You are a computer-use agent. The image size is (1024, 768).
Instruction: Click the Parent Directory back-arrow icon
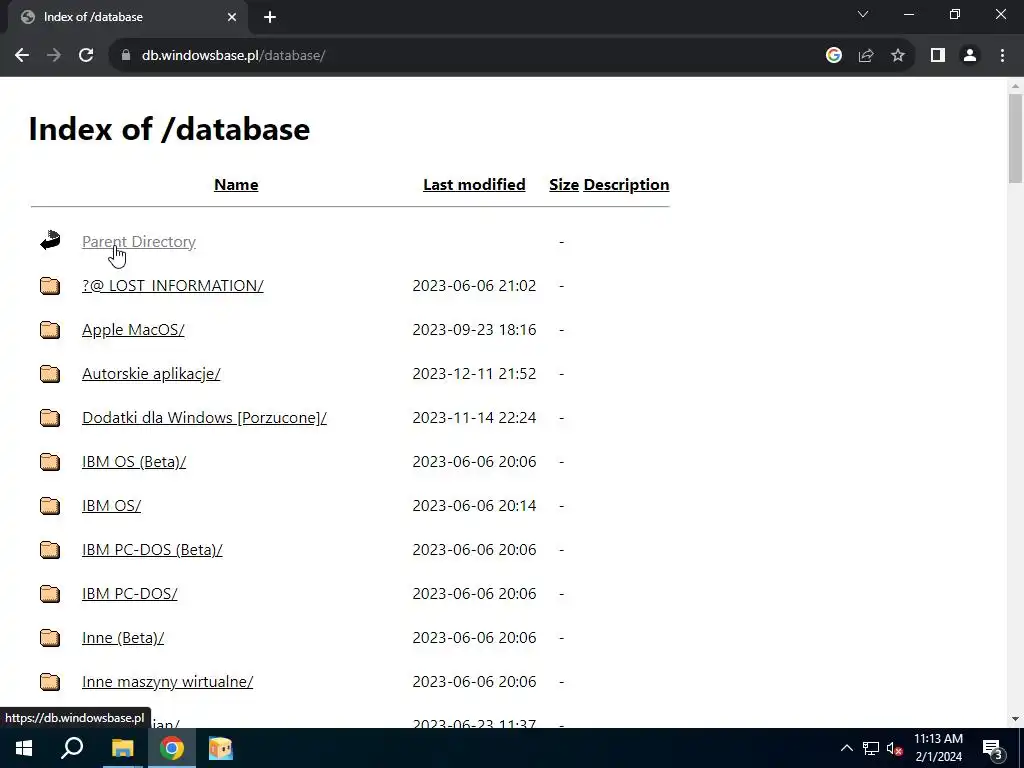point(50,241)
